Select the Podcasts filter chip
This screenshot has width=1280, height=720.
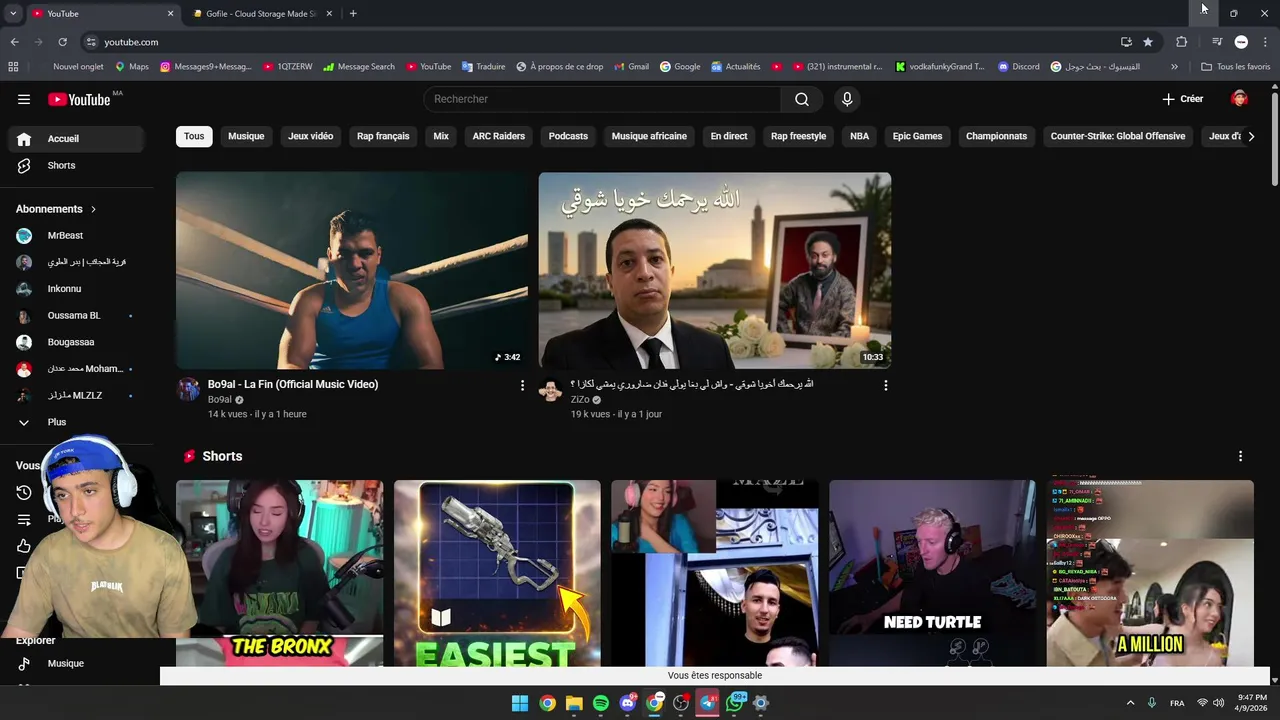tap(568, 136)
